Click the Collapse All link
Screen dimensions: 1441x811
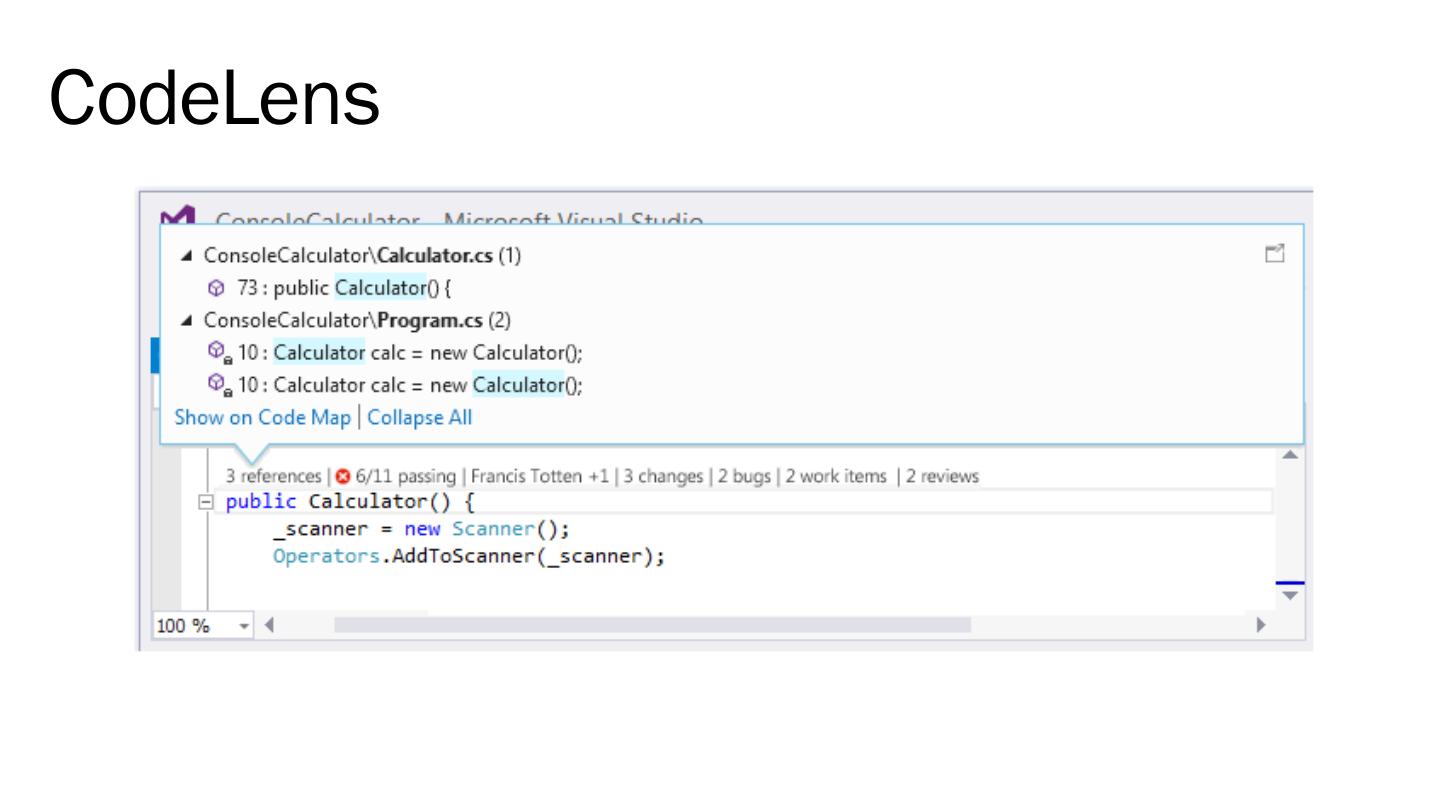[420, 418]
